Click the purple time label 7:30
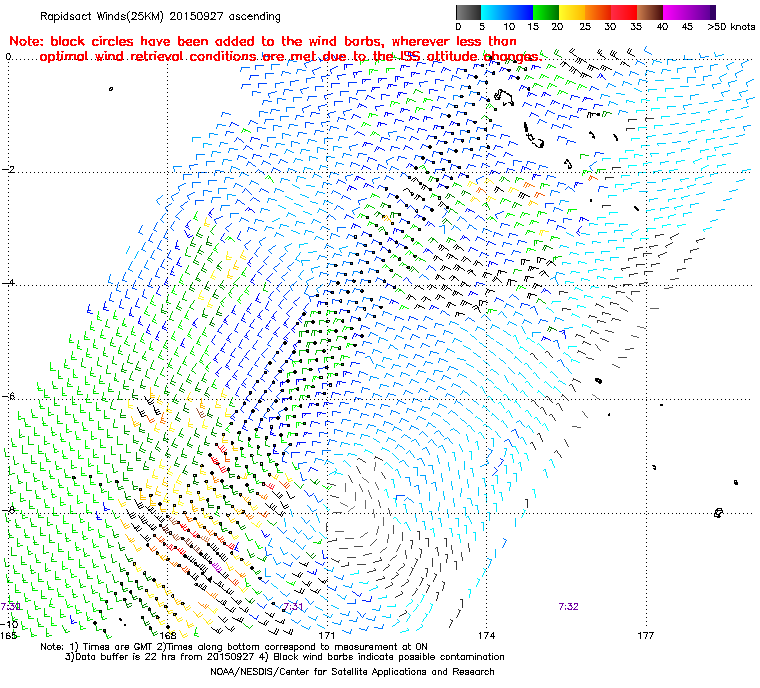 [x=10, y=607]
